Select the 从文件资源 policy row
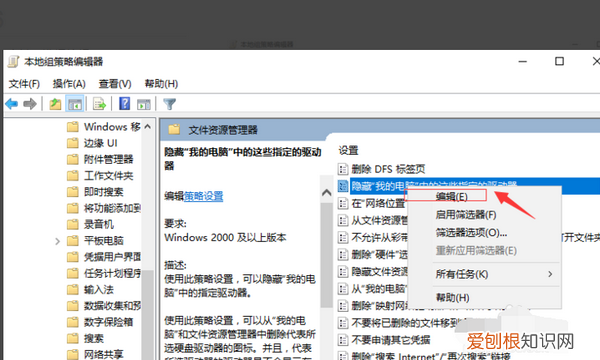Screen dimensions: 600x360 (x=379, y=220)
